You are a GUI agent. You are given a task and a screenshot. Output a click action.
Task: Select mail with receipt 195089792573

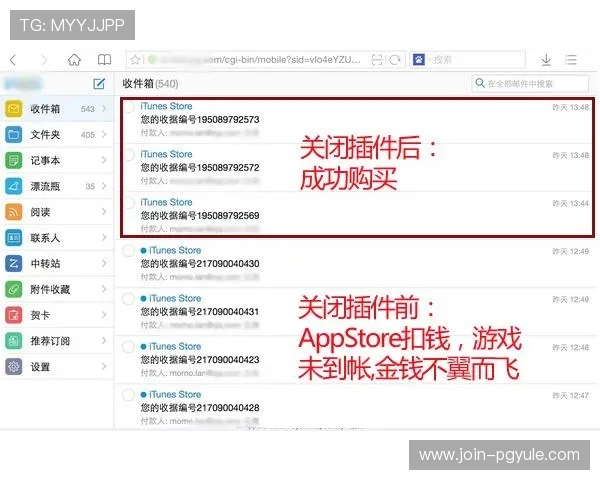[x=129, y=108]
